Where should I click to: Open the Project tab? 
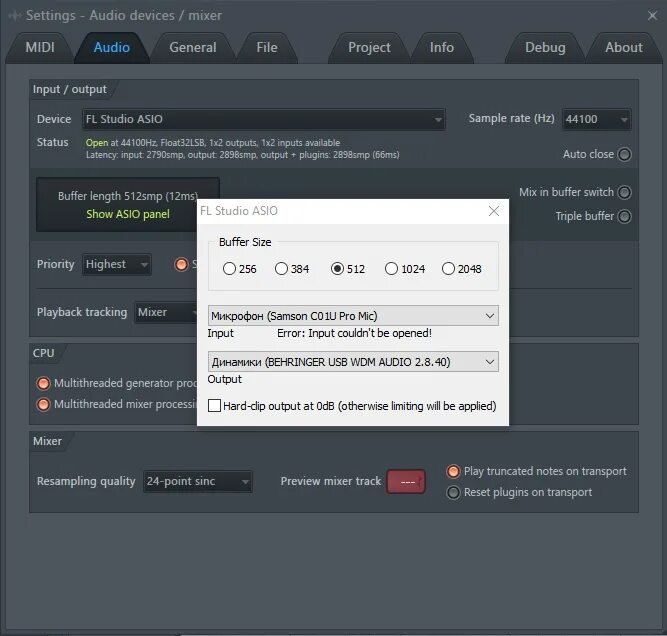[369, 48]
